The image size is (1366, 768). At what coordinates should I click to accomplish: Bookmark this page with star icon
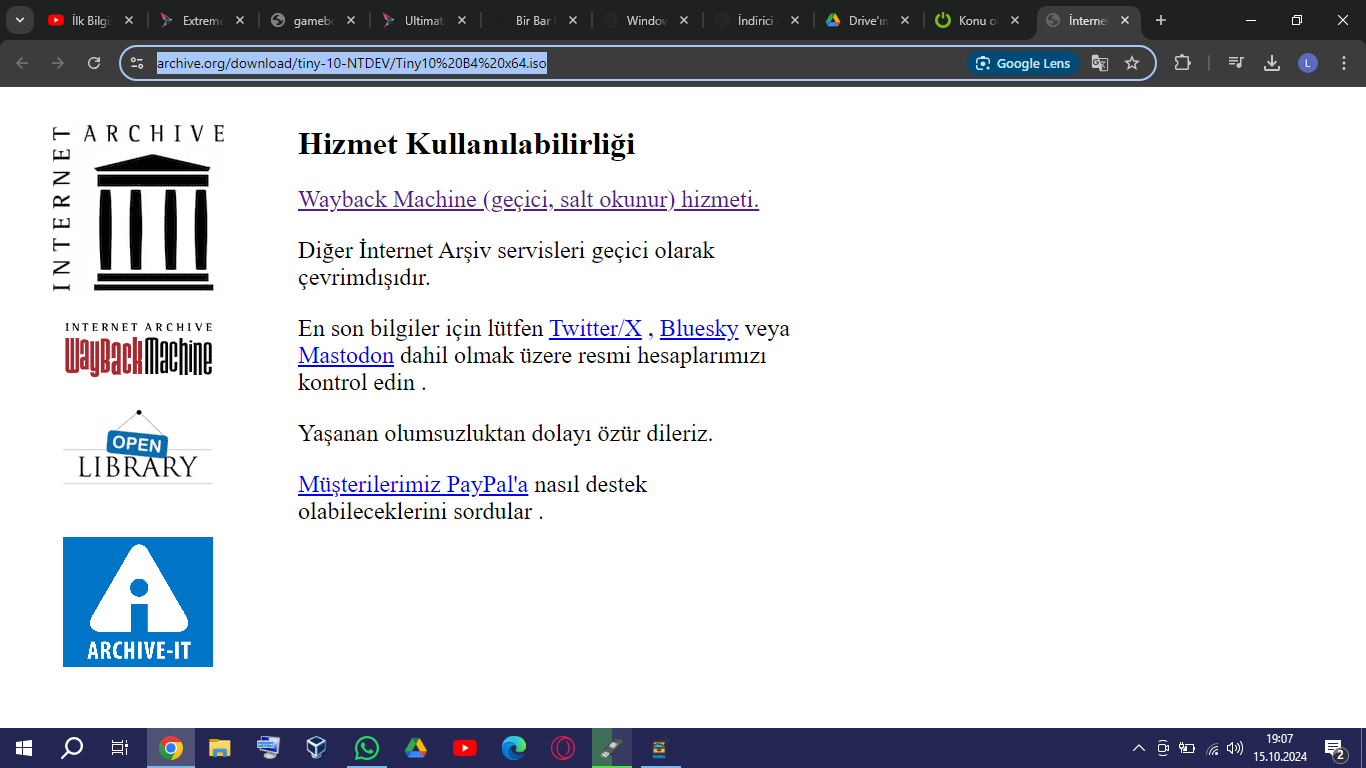[x=1132, y=63]
